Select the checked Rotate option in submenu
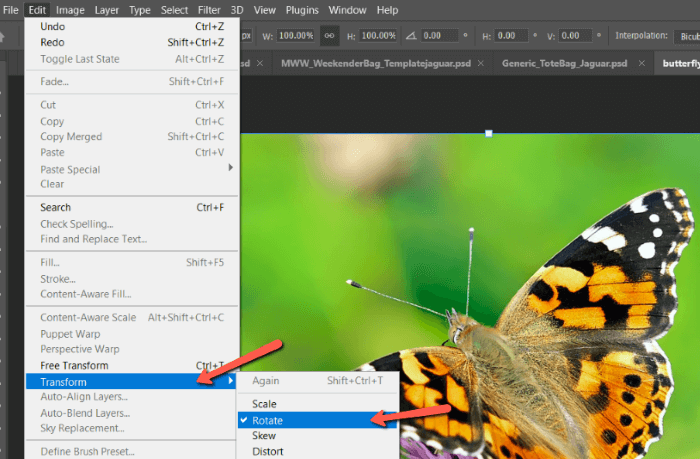The width and height of the screenshot is (700, 459). (268, 421)
